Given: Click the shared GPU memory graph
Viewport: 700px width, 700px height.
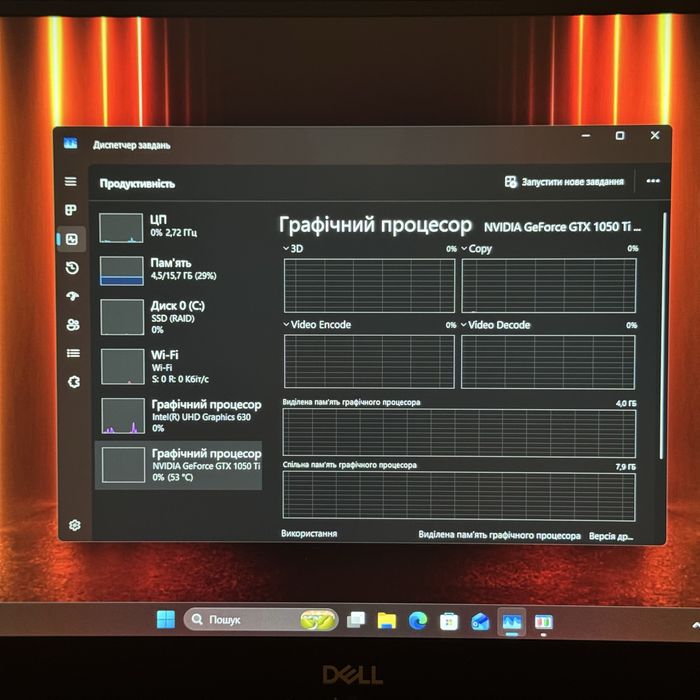Looking at the screenshot, I should (x=459, y=496).
